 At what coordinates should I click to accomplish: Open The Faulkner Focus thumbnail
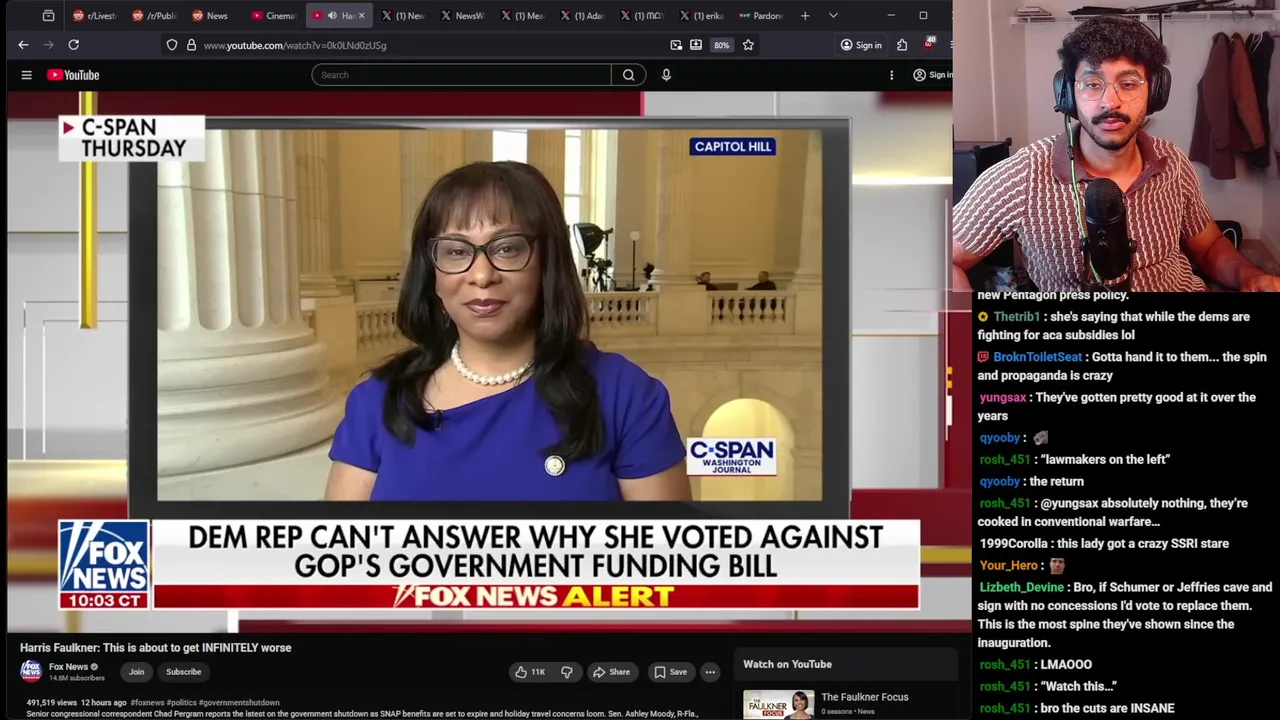pos(778,704)
